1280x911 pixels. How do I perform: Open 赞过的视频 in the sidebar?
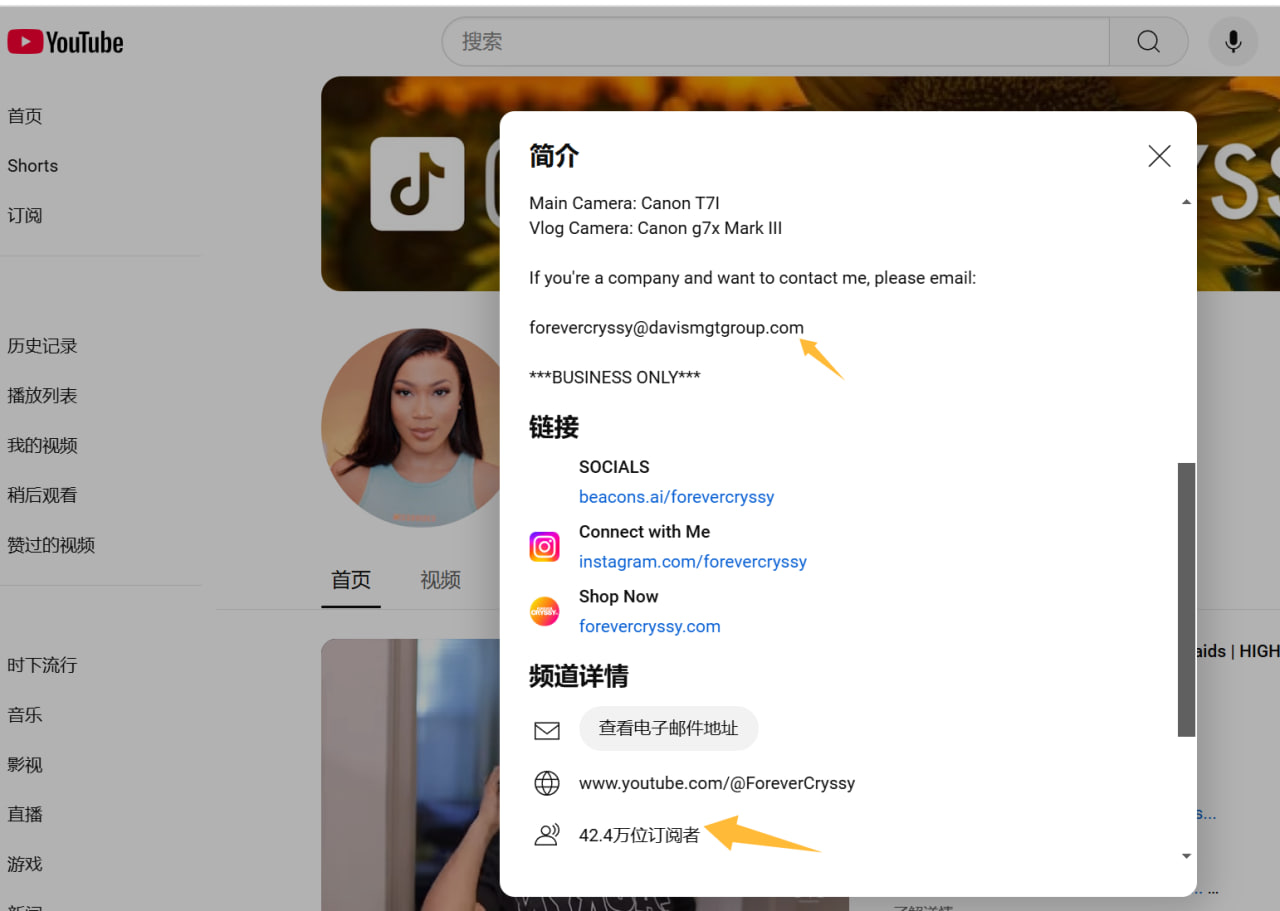(x=51, y=545)
